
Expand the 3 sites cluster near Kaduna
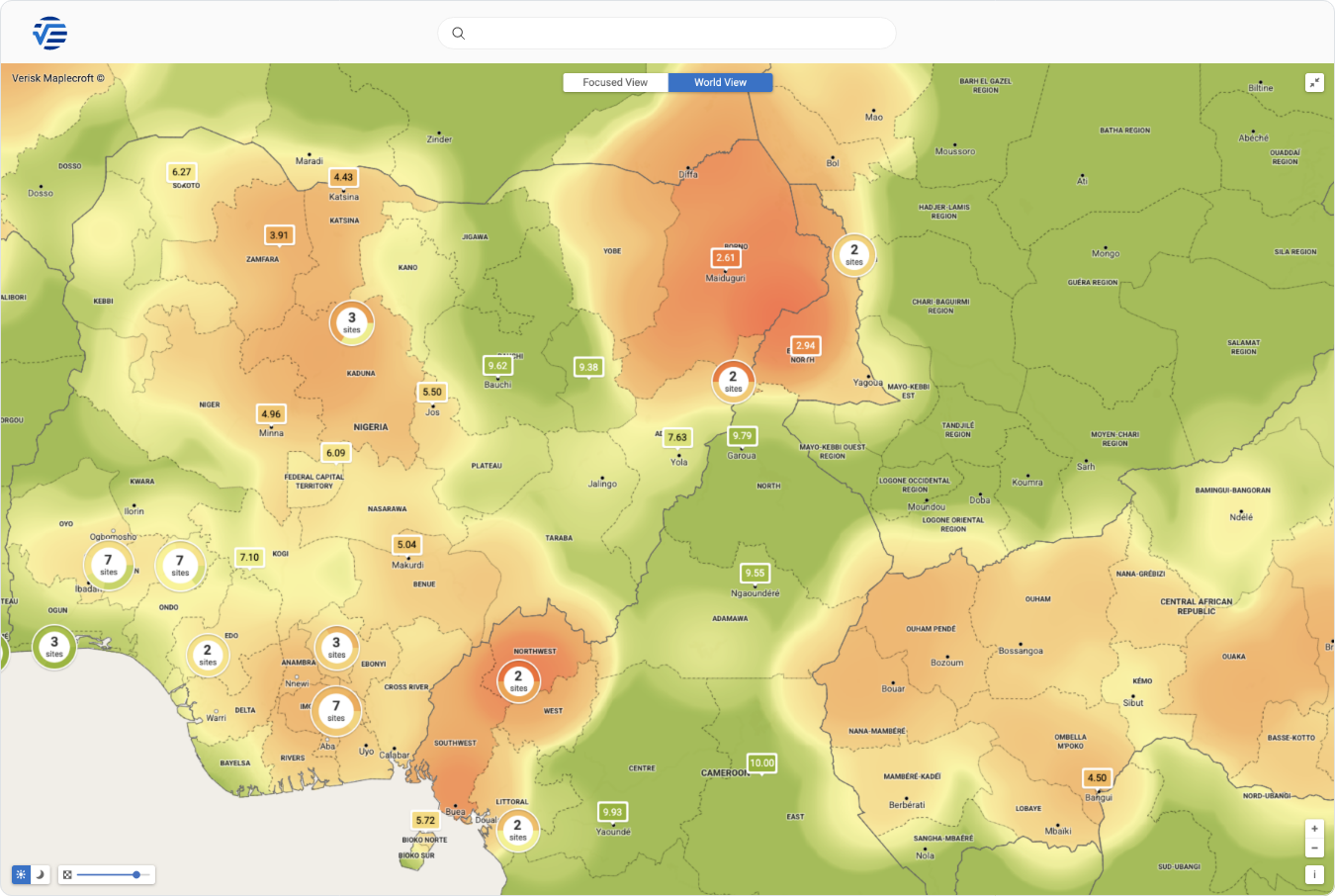click(351, 322)
